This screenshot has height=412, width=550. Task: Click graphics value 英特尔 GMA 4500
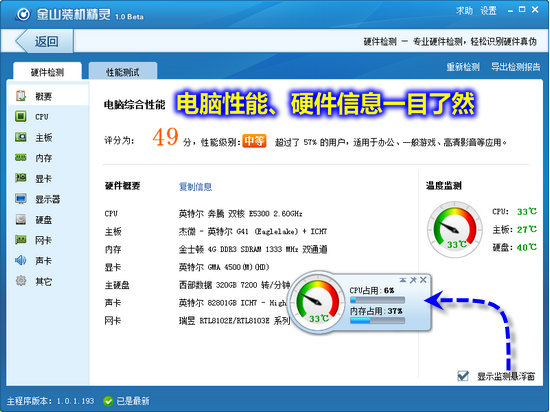tap(224, 267)
